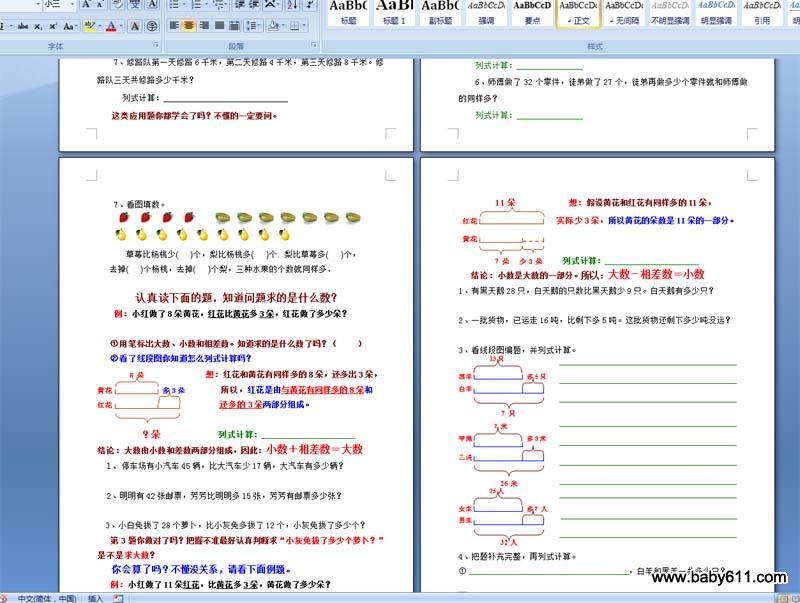
Task: Apply the yellow text highlight color
Action: 89,26
